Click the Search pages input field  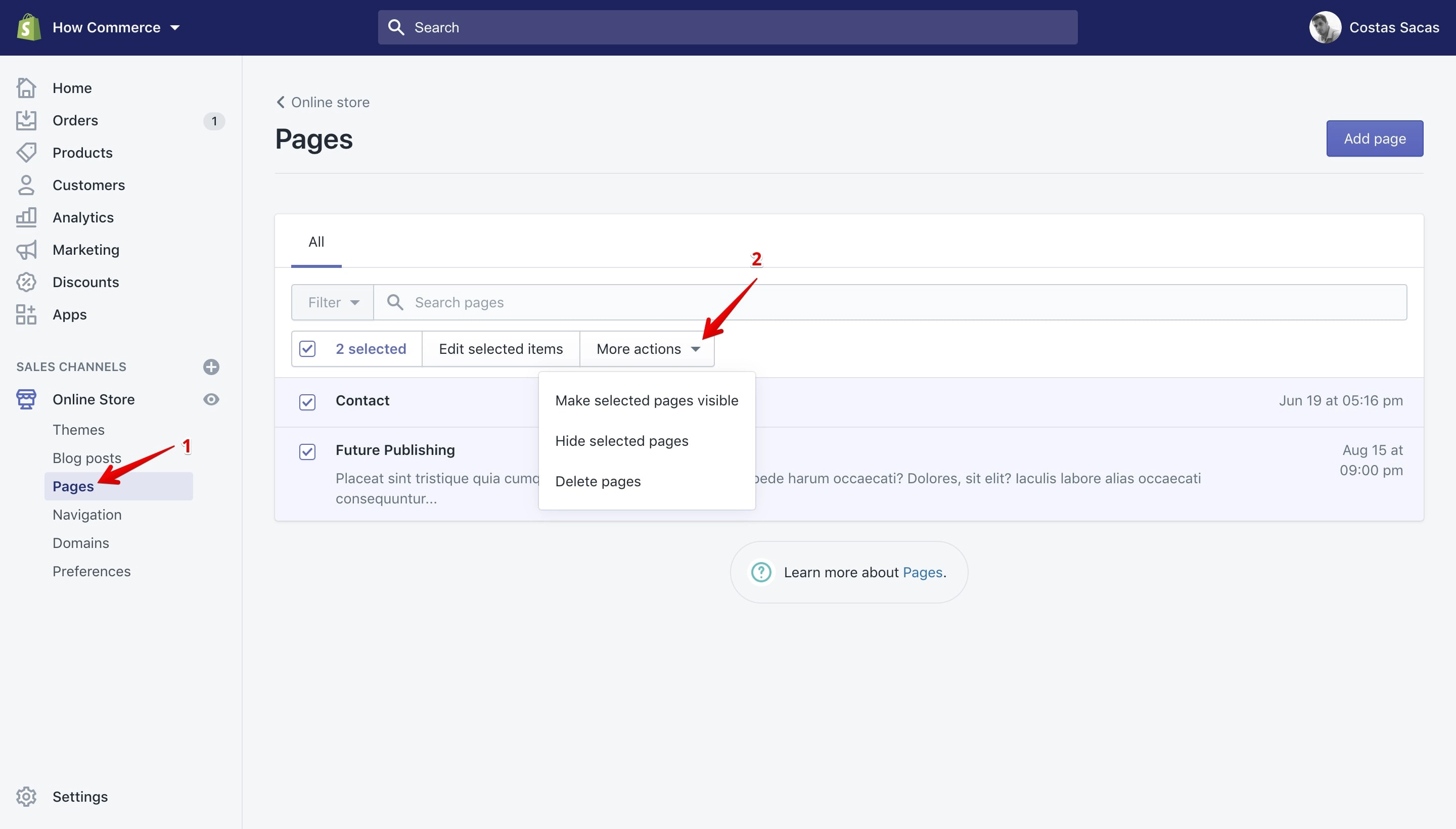890,302
